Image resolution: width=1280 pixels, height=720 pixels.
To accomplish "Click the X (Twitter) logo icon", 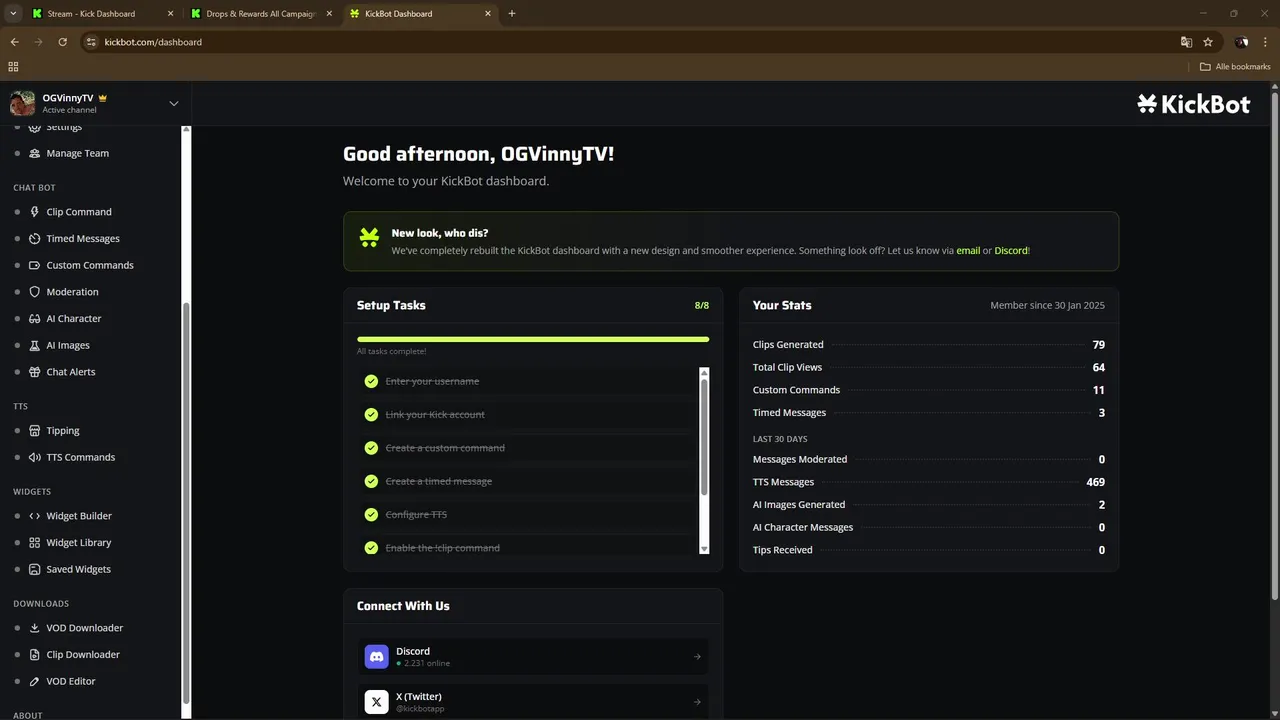I will click(x=377, y=702).
